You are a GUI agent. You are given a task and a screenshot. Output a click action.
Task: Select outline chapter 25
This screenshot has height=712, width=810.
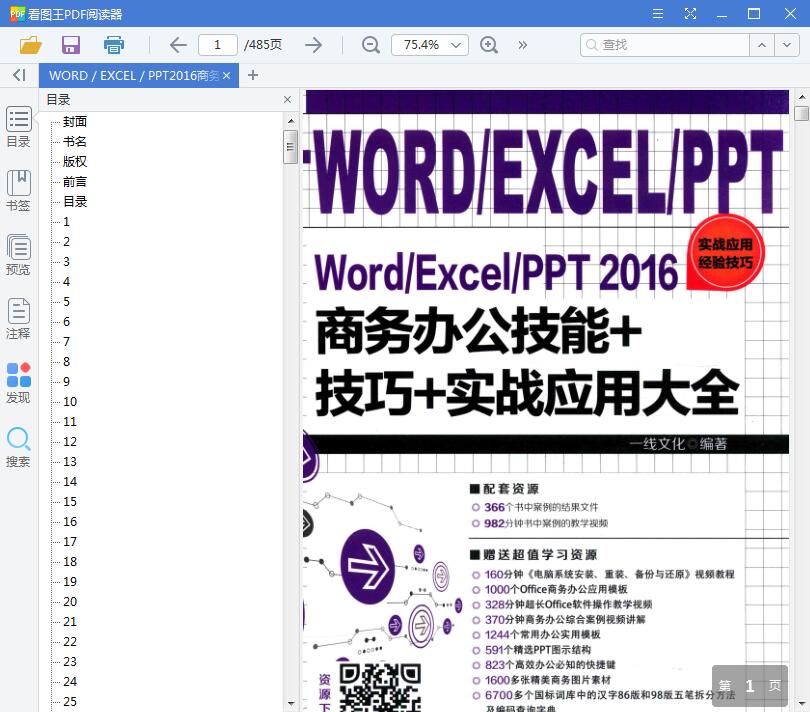click(x=70, y=702)
